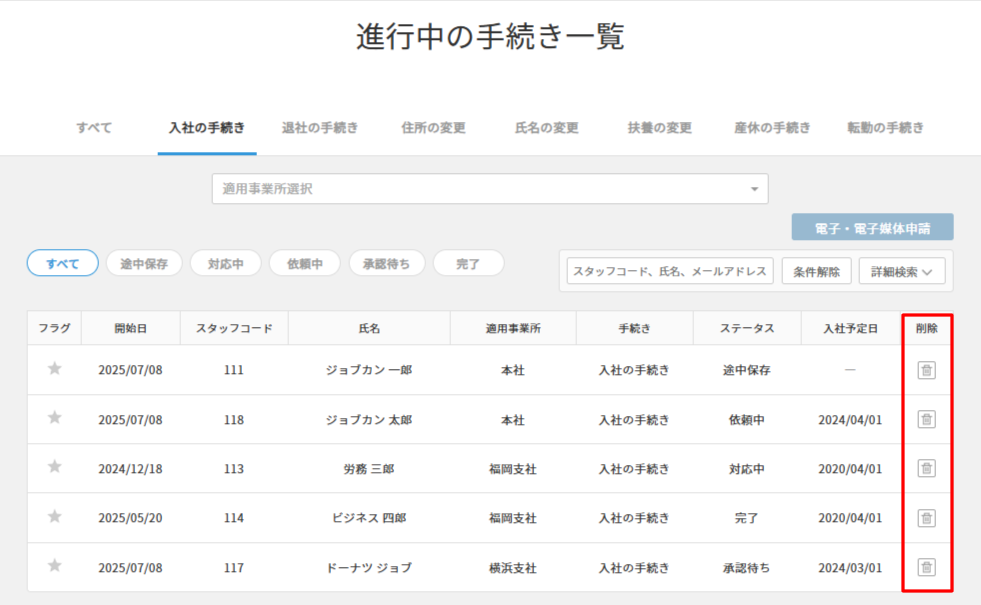Screen dimensions: 981x605
Task: Flag ジョブカン 一郎's row with the star
Action: [53, 370]
